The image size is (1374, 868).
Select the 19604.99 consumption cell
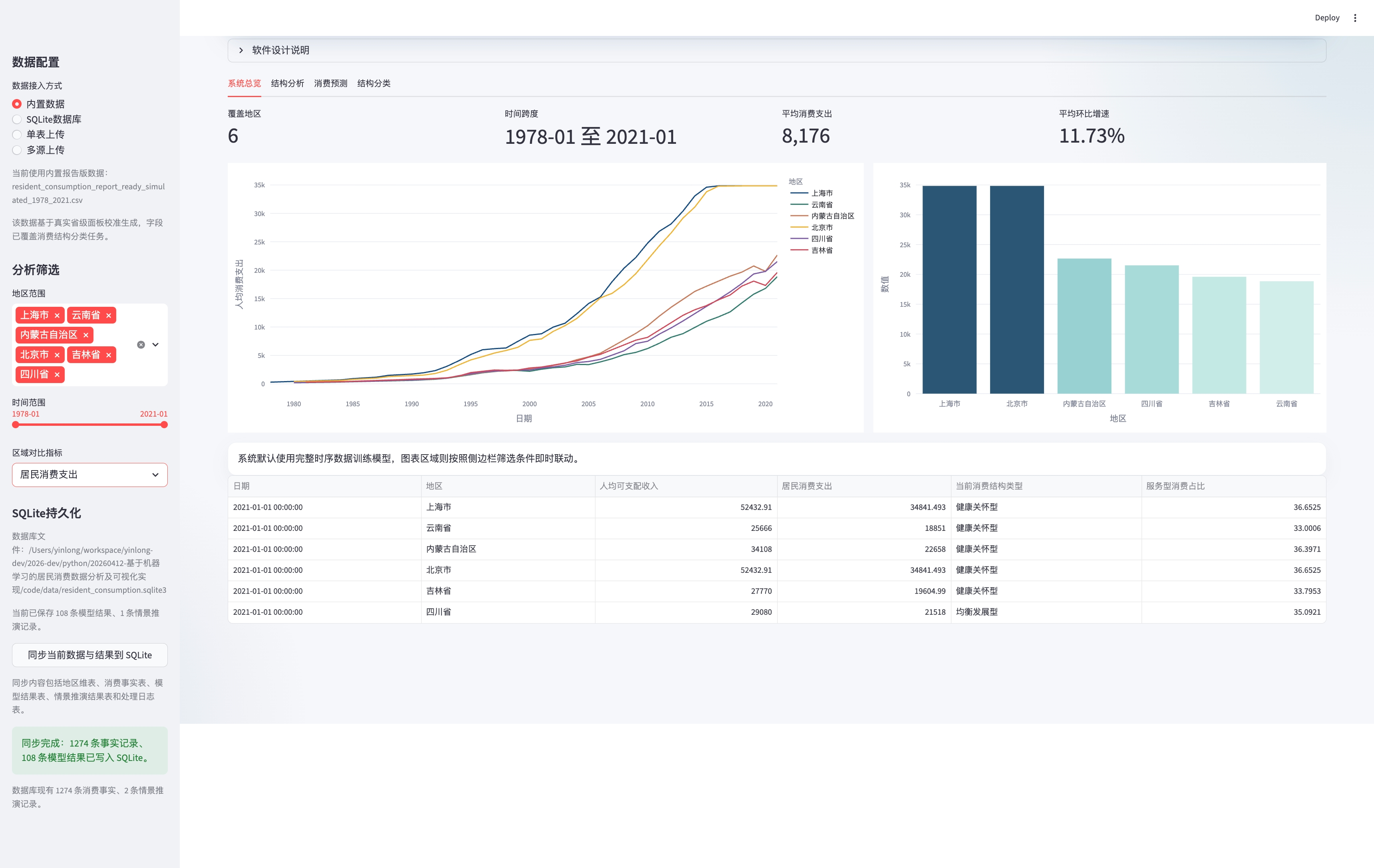[864, 591]
